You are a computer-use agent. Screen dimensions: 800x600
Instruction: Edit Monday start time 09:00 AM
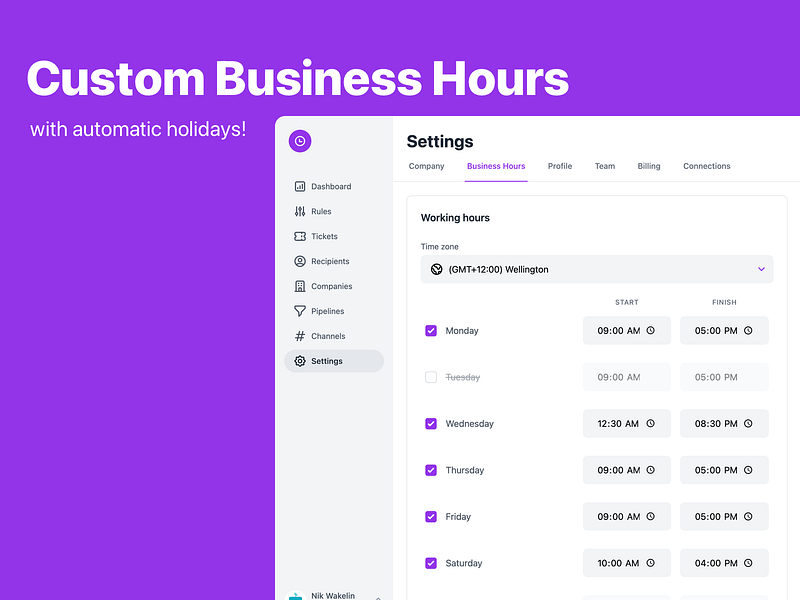pos(627,331)
